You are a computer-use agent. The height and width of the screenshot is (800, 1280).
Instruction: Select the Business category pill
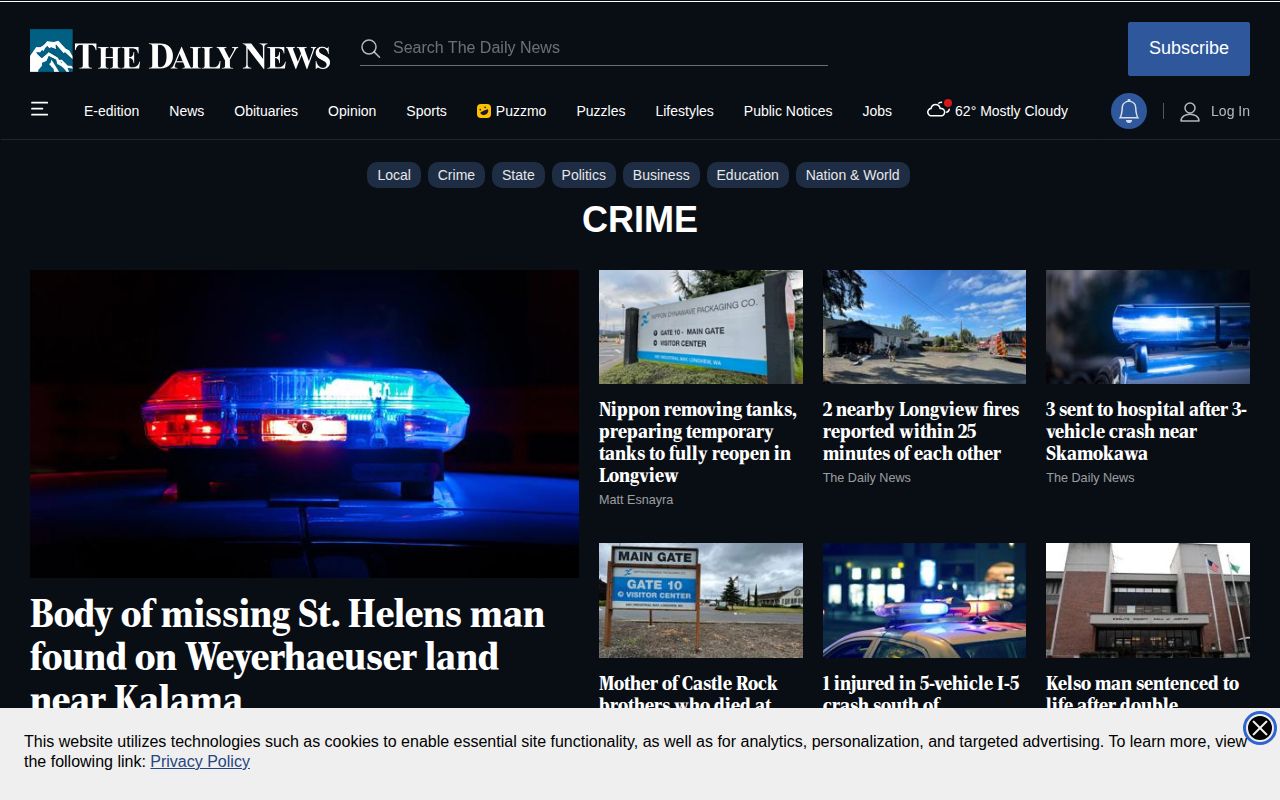click(661, 175)
